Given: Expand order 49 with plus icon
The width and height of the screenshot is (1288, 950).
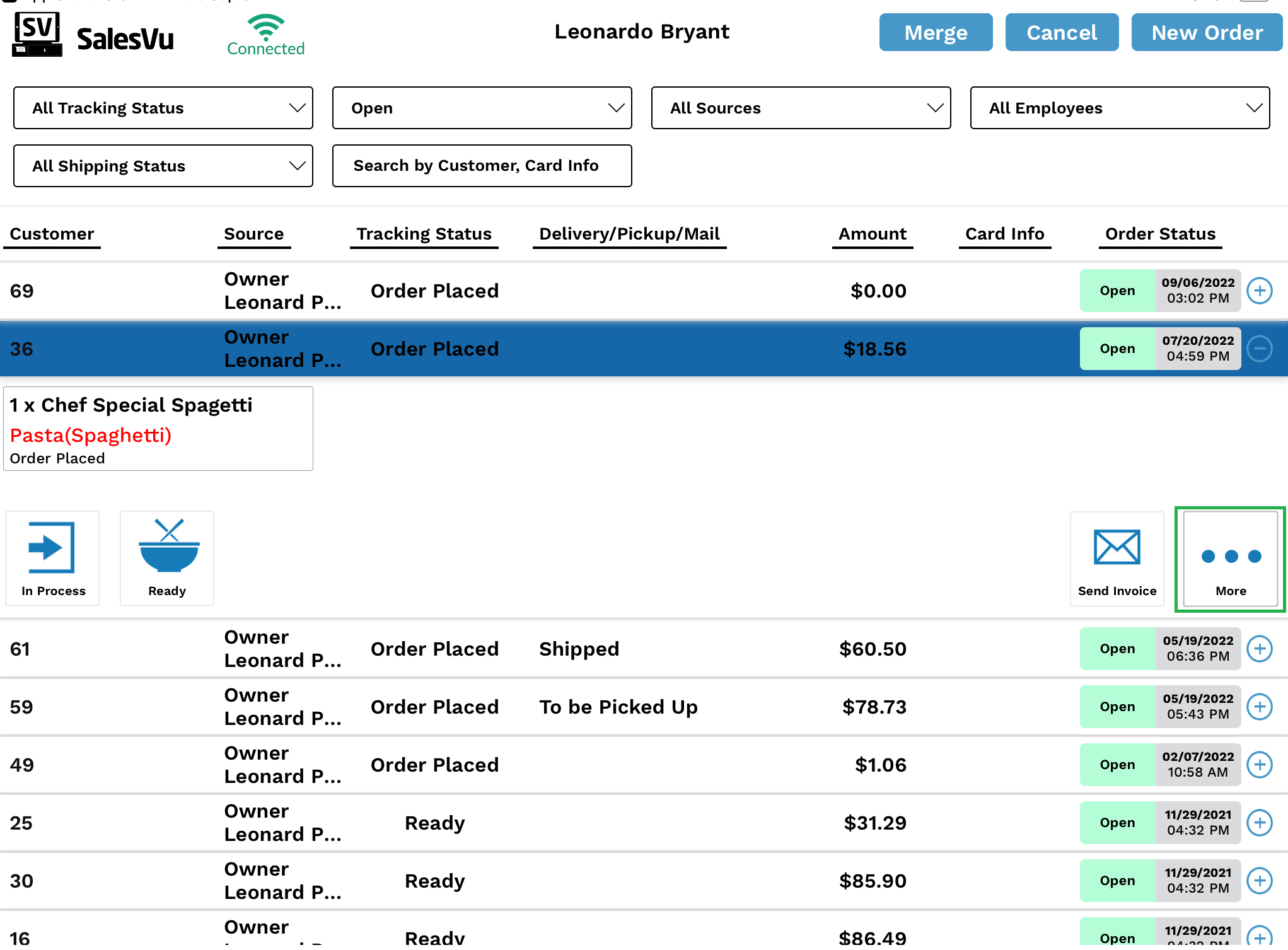Looking at the screenshot, I should pos(1259,765).
